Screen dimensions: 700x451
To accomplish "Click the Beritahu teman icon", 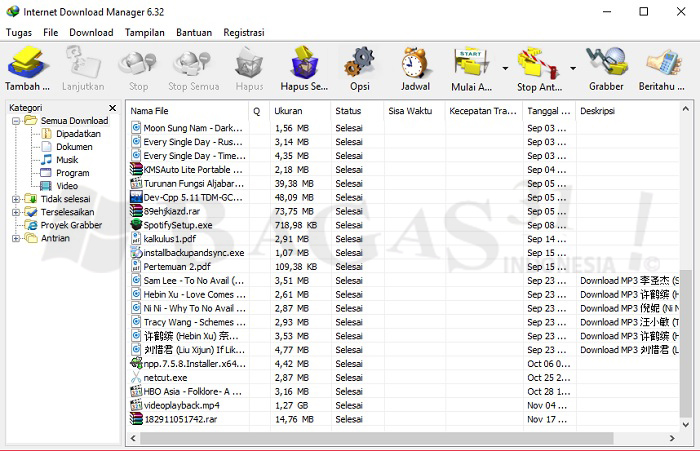I will [662, 63].
